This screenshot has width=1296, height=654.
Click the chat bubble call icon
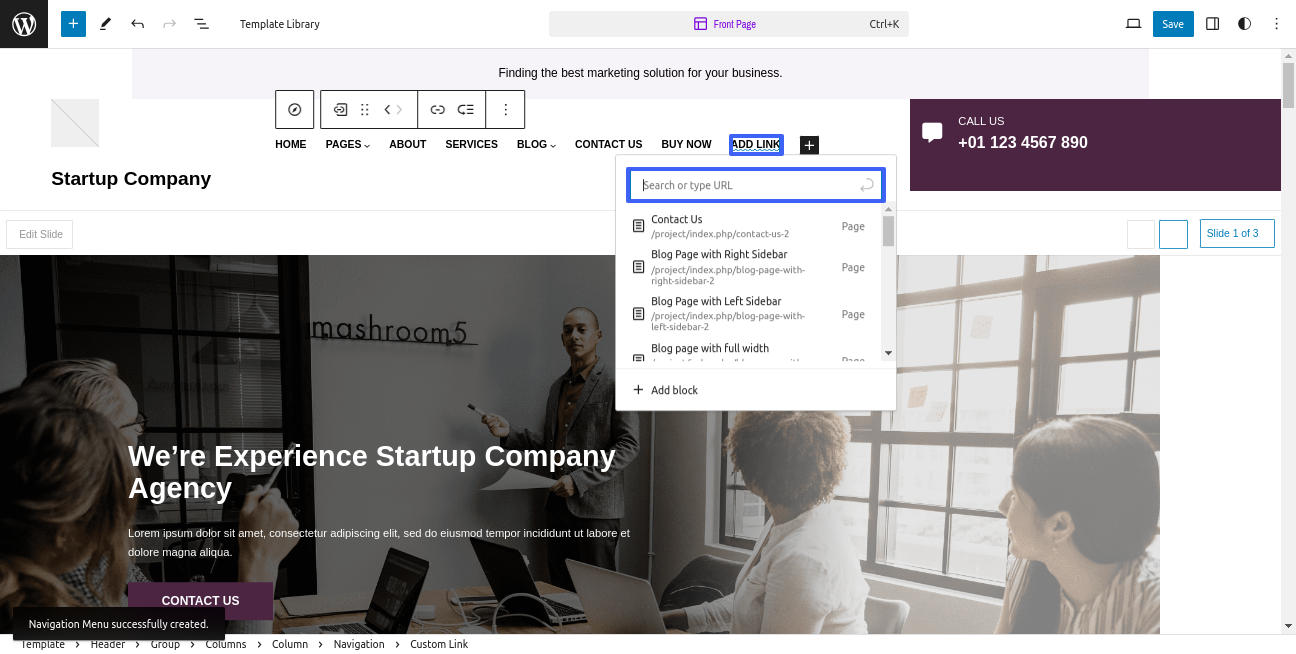pos(932,132)
